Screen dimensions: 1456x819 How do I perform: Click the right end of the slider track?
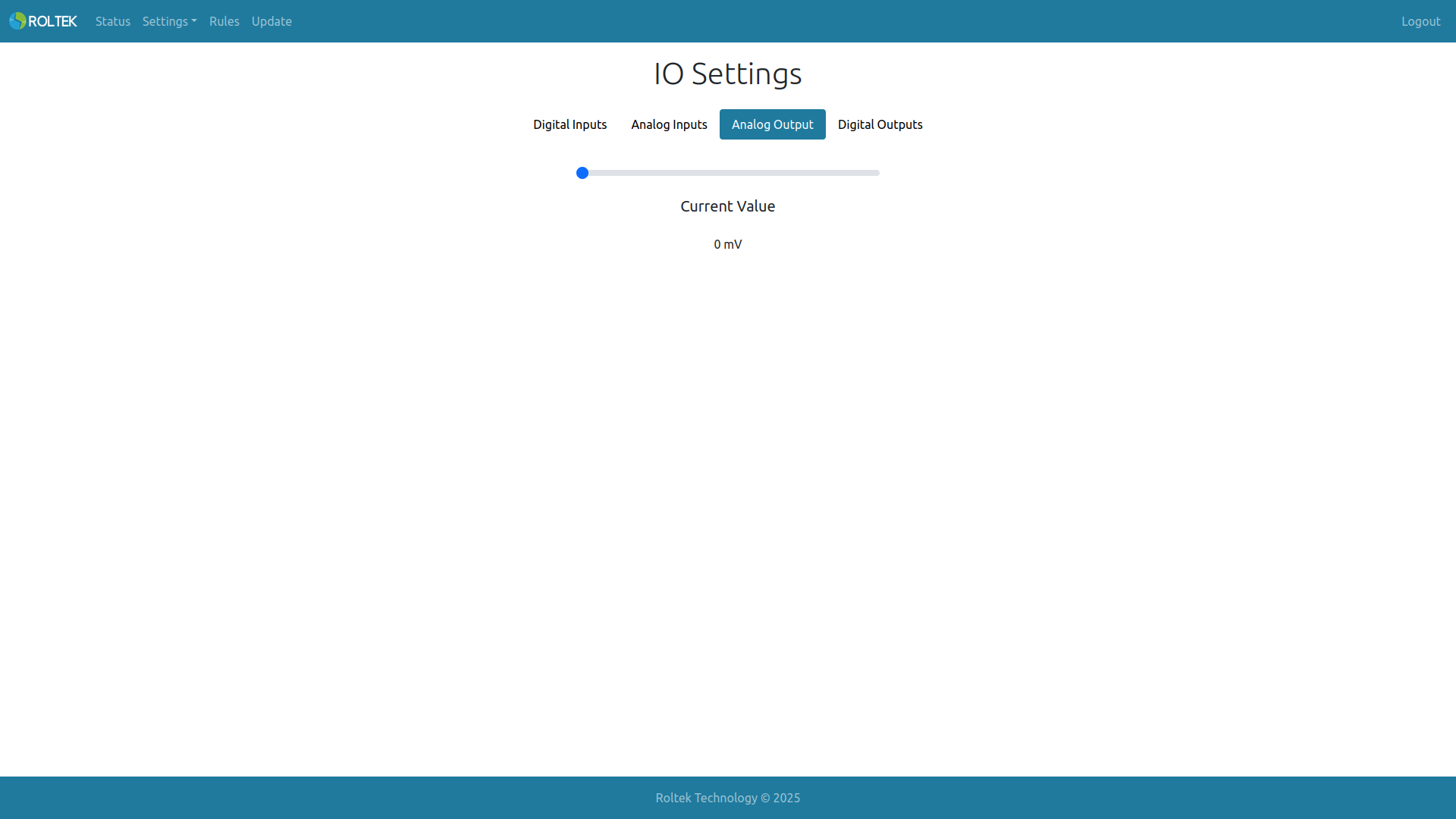877,173
